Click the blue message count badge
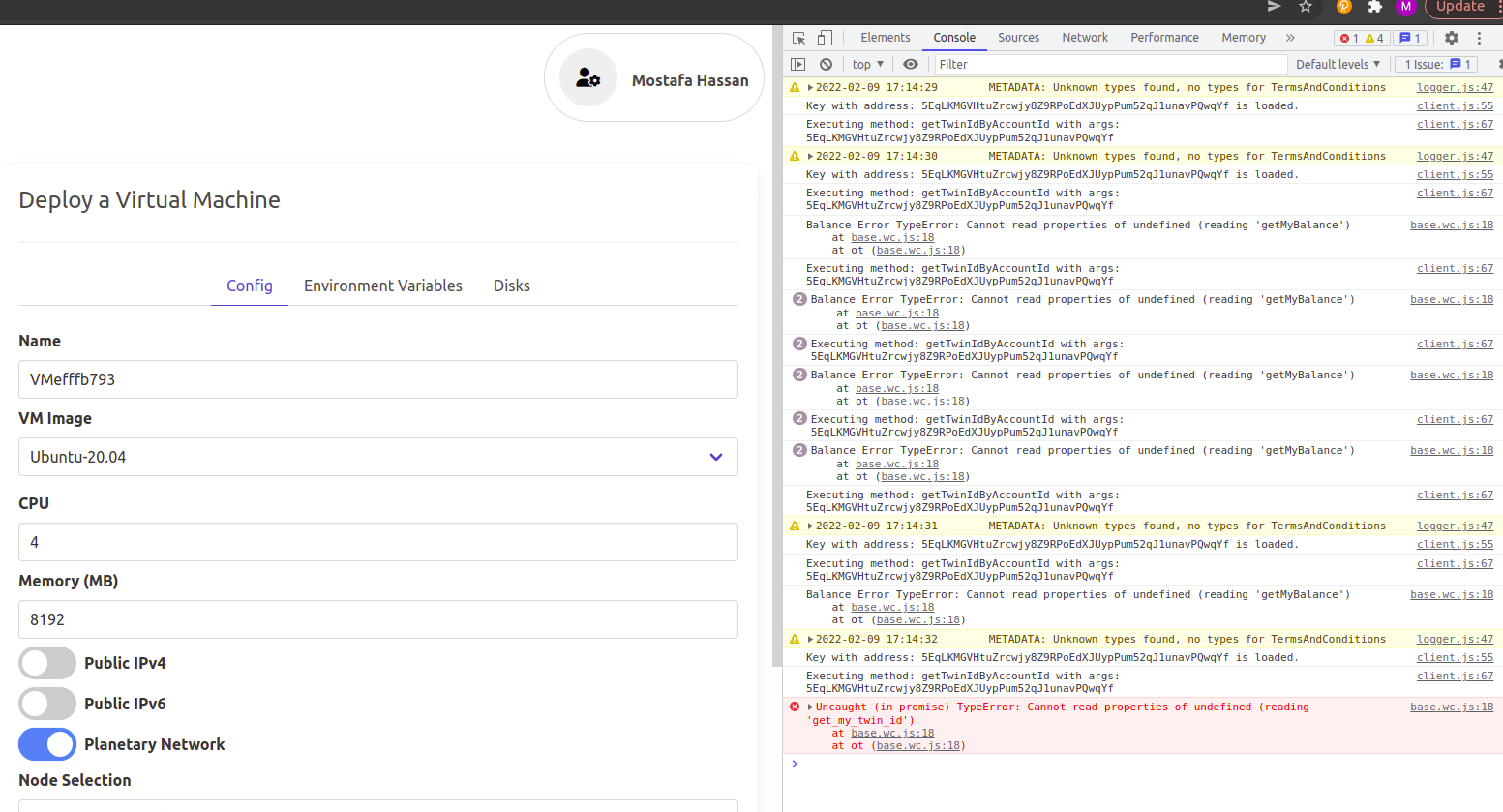1503x812 pixels. tap(1410, 38)
